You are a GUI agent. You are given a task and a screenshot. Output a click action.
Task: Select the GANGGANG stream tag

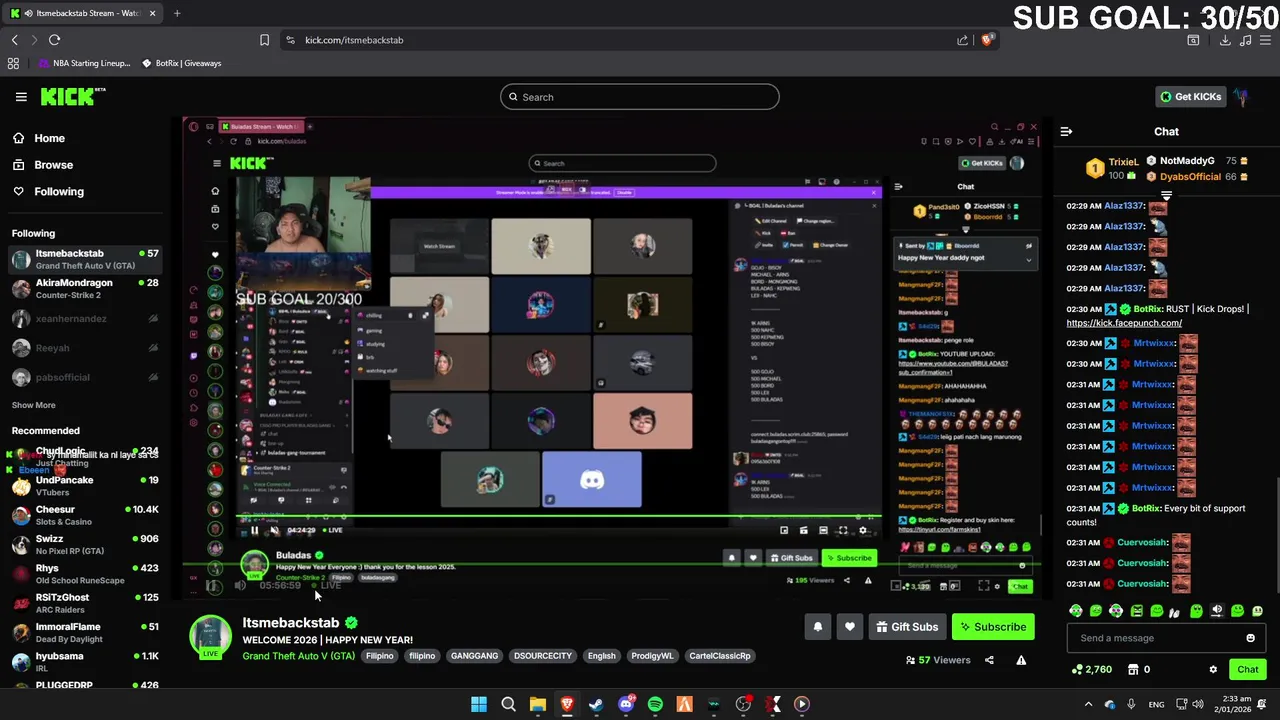point(474,656)
